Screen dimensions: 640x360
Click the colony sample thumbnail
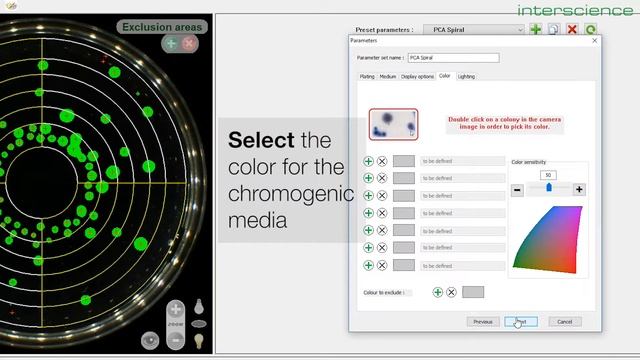coord(393,124)
